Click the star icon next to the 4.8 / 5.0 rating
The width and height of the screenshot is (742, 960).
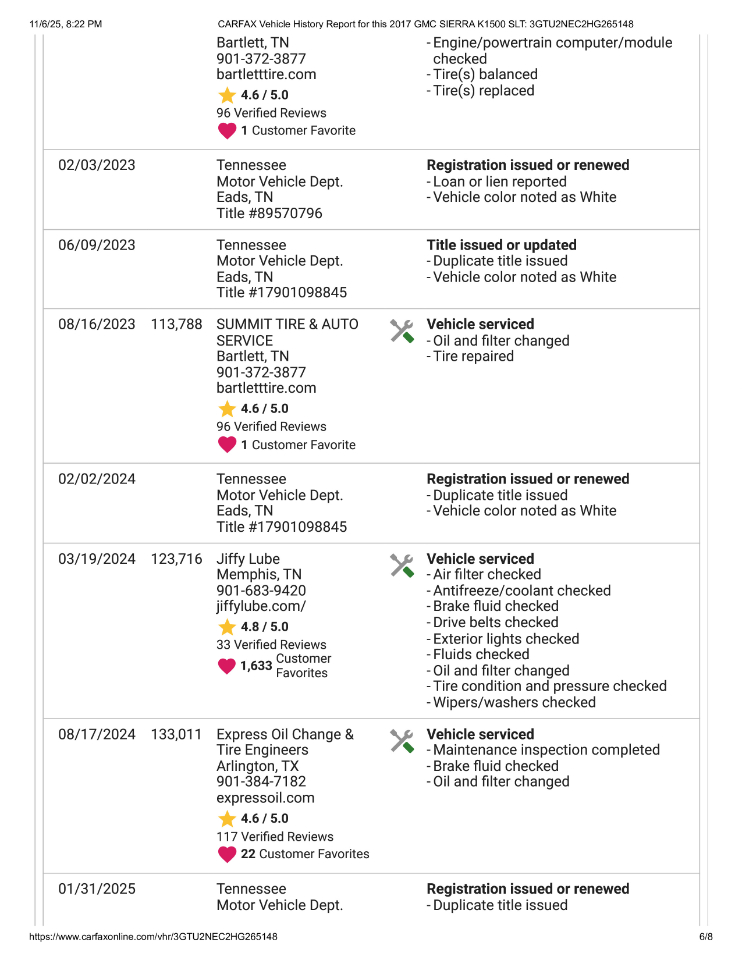coord(227,627)
